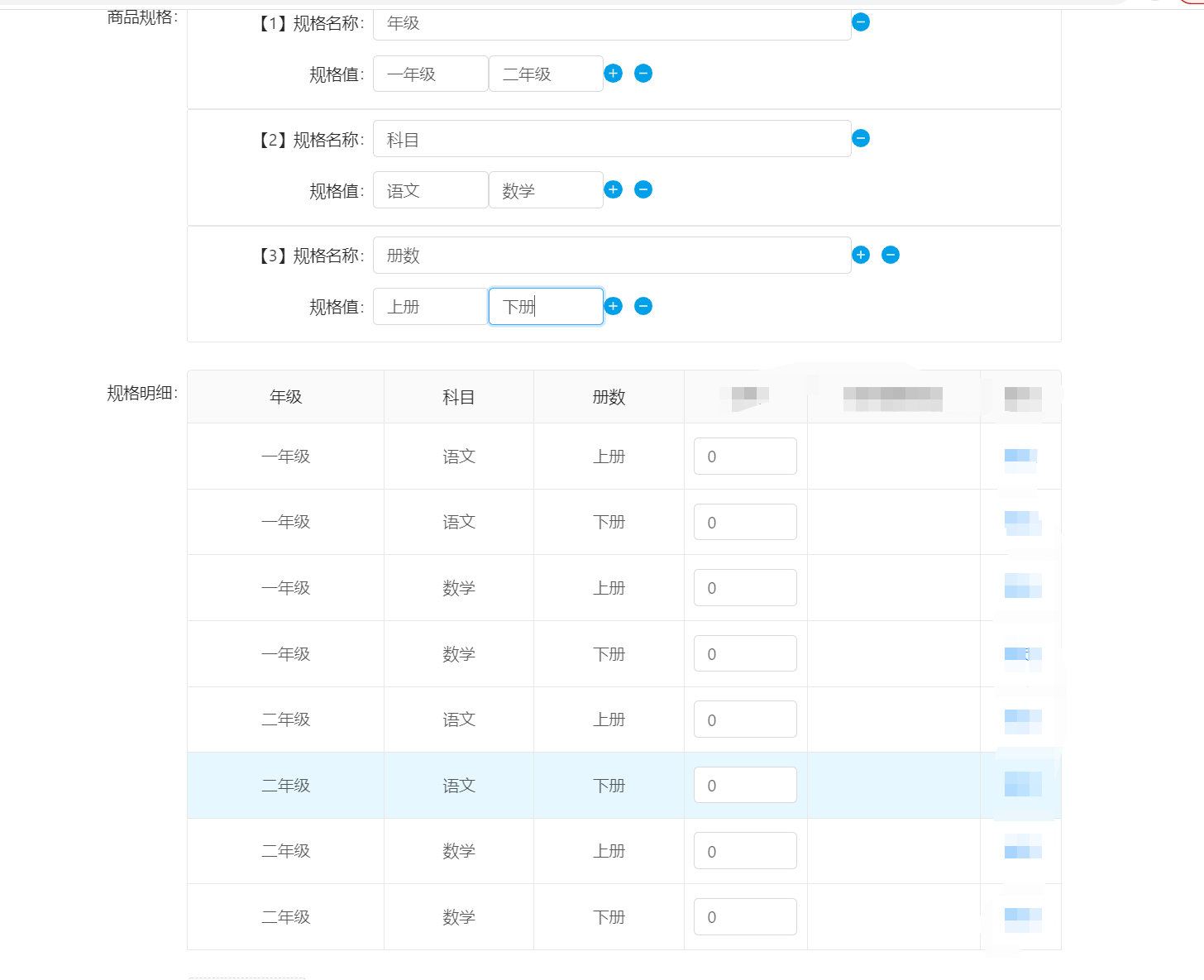Click the action button in the first table row

(1020, 456)
